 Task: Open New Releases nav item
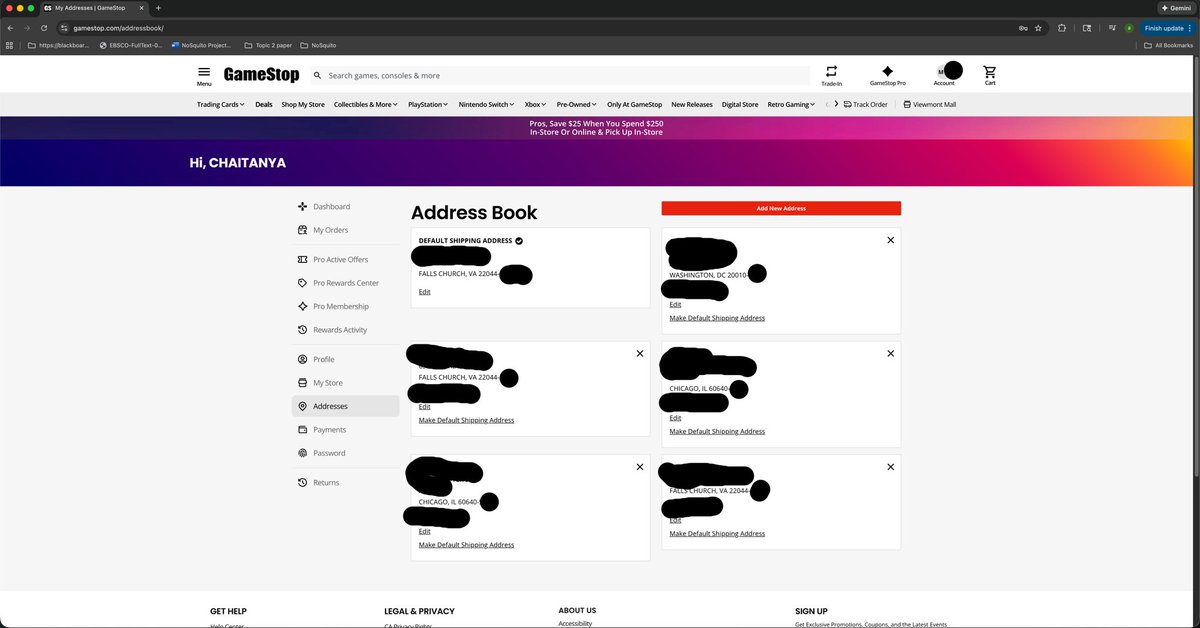(692, 104)
